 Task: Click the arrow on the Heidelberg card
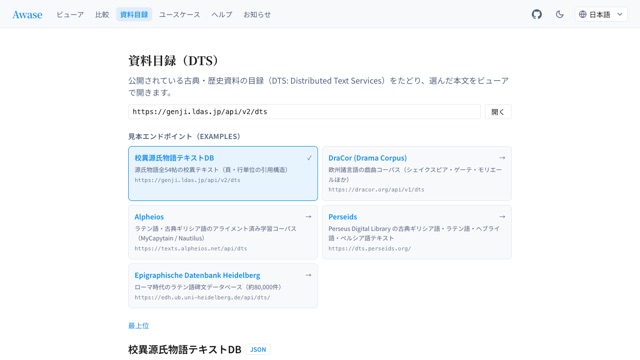(308, 275)
